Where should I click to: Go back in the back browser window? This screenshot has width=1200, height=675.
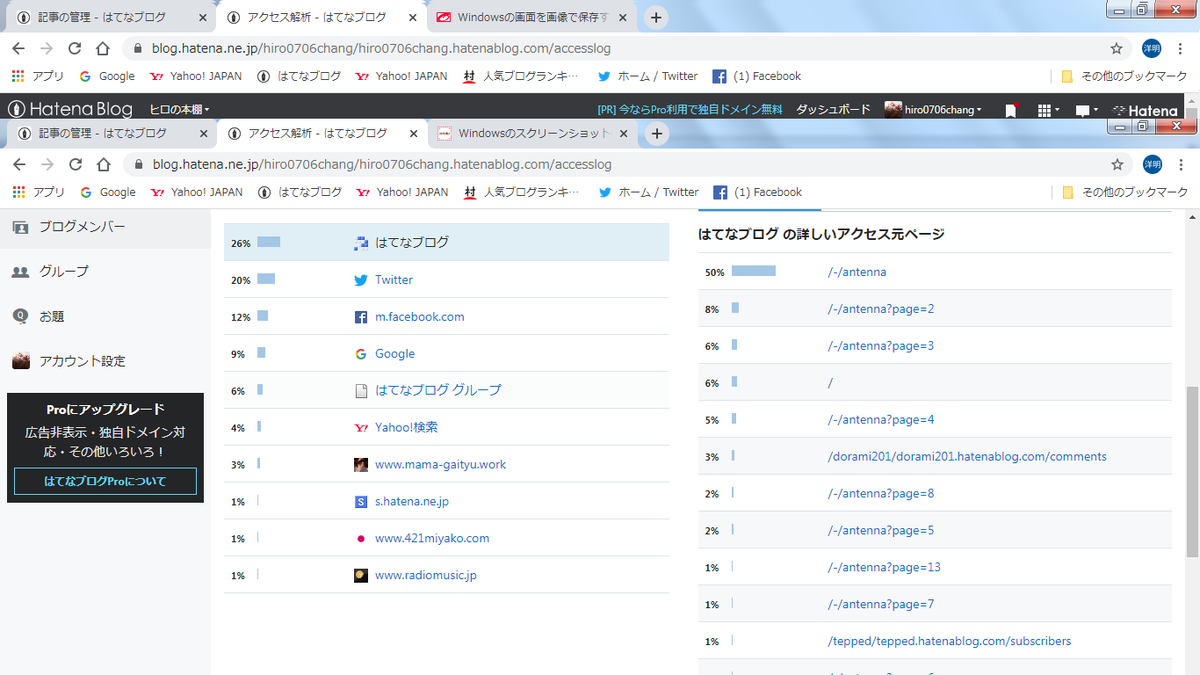click(19, 48)
